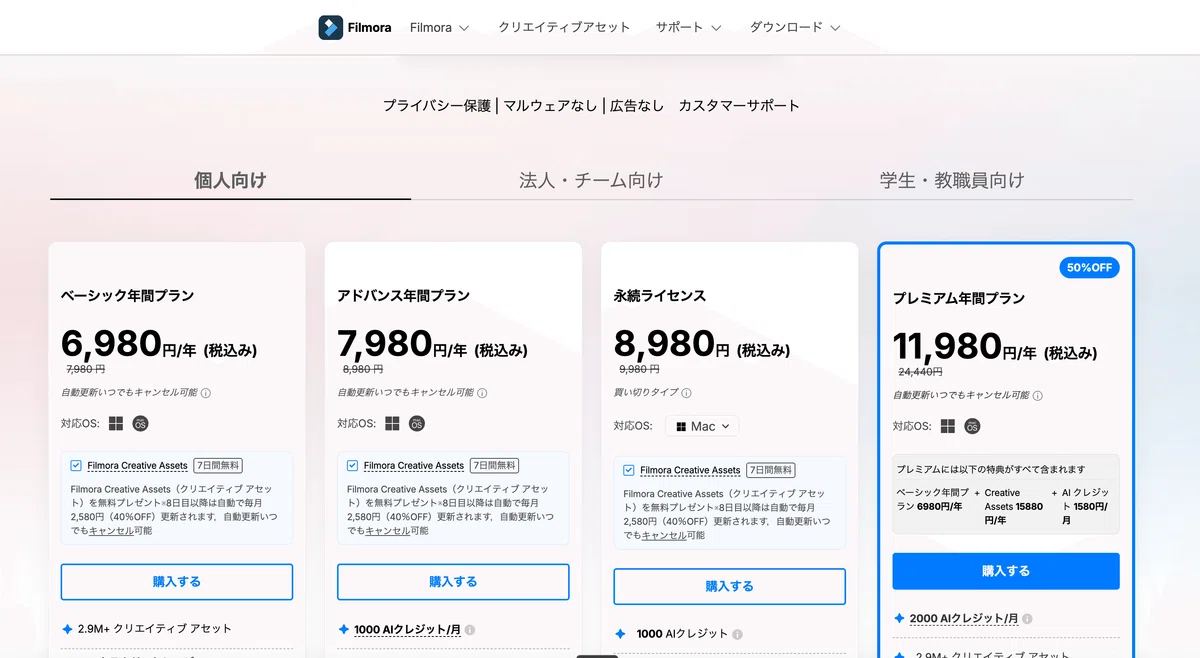Click 購入する for 永続ライセンス

coord(729,586)
